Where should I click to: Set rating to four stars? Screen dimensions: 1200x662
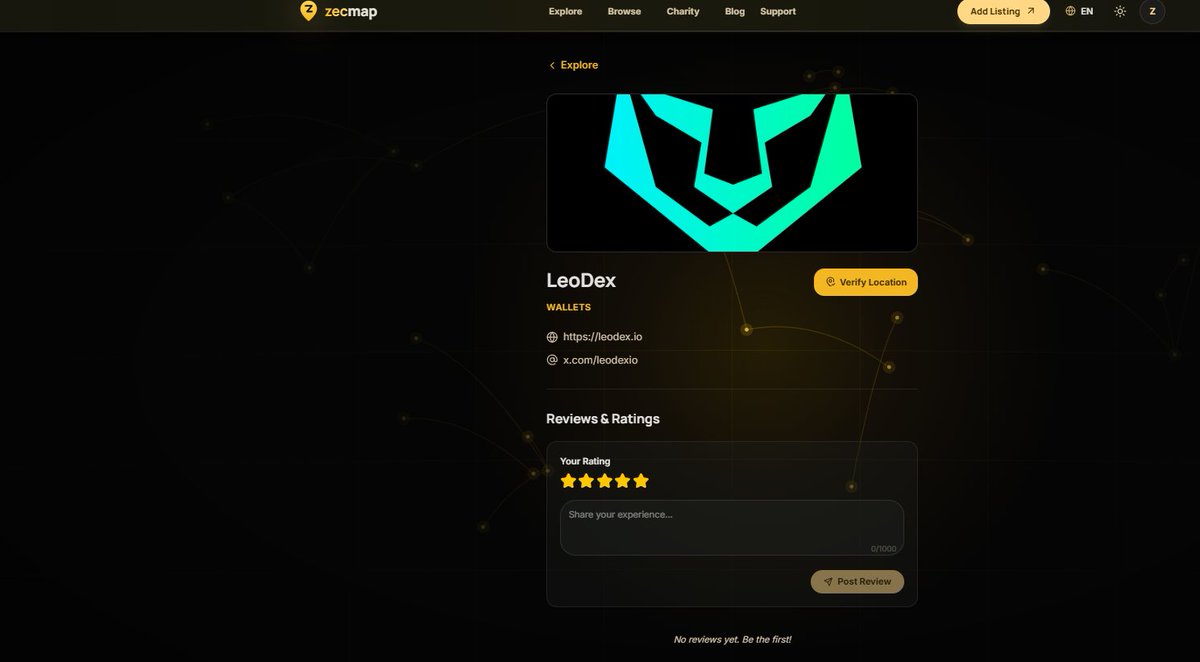coord(622,481)
